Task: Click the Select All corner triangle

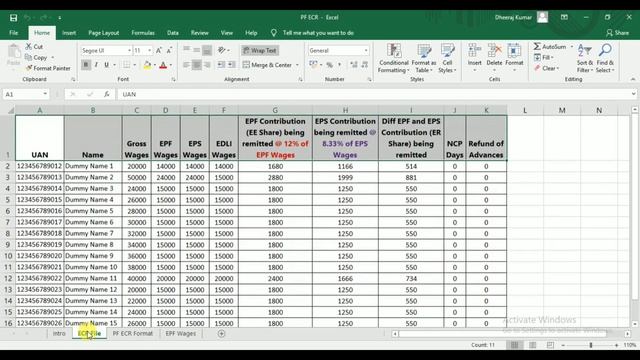Action: (x=11, y=110)
